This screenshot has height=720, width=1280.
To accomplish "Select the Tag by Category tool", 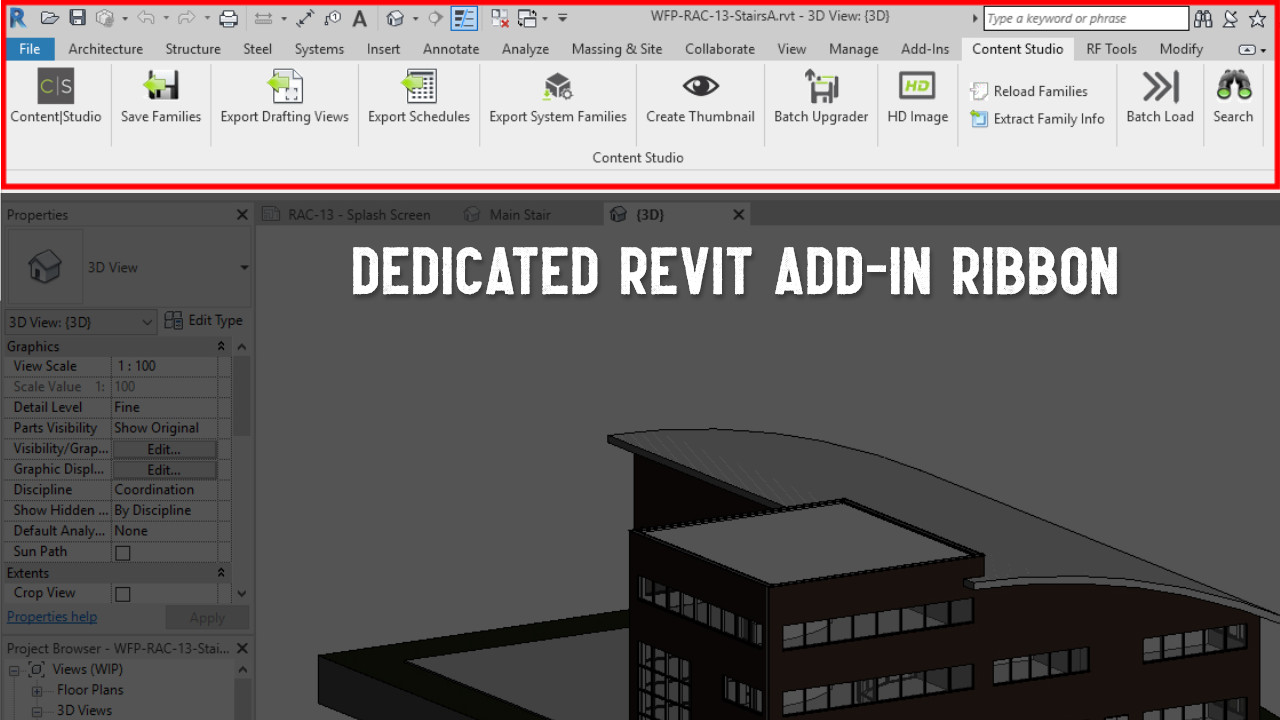I will click(x=333, y=18).
